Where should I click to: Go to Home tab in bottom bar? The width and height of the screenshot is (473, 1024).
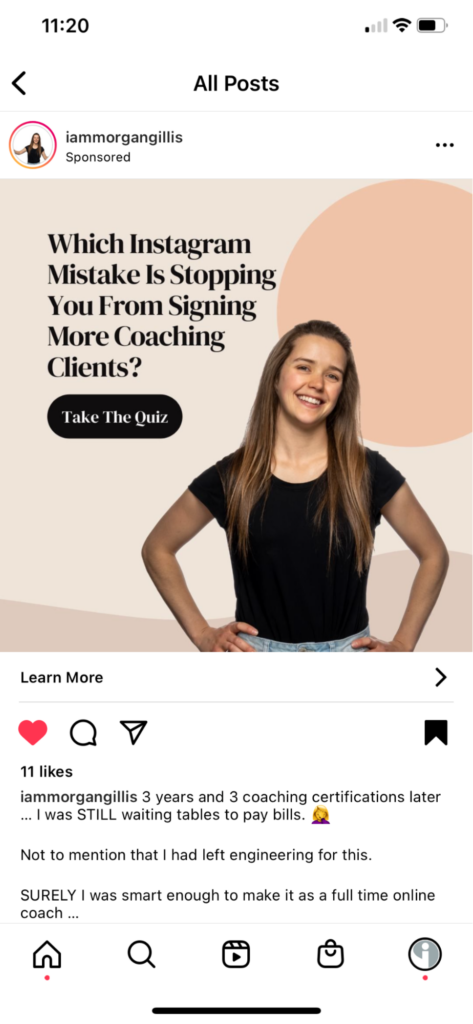click(x=47, y=955)
